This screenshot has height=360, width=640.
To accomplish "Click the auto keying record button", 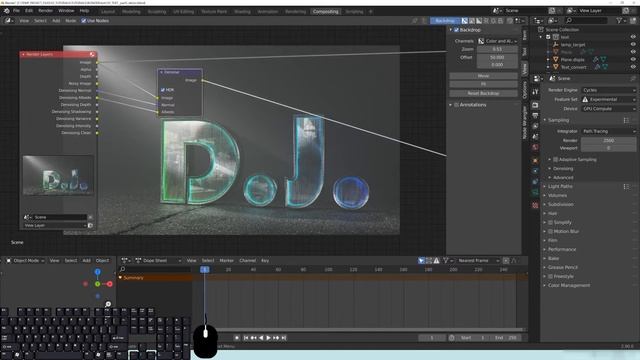I will 237,338.
